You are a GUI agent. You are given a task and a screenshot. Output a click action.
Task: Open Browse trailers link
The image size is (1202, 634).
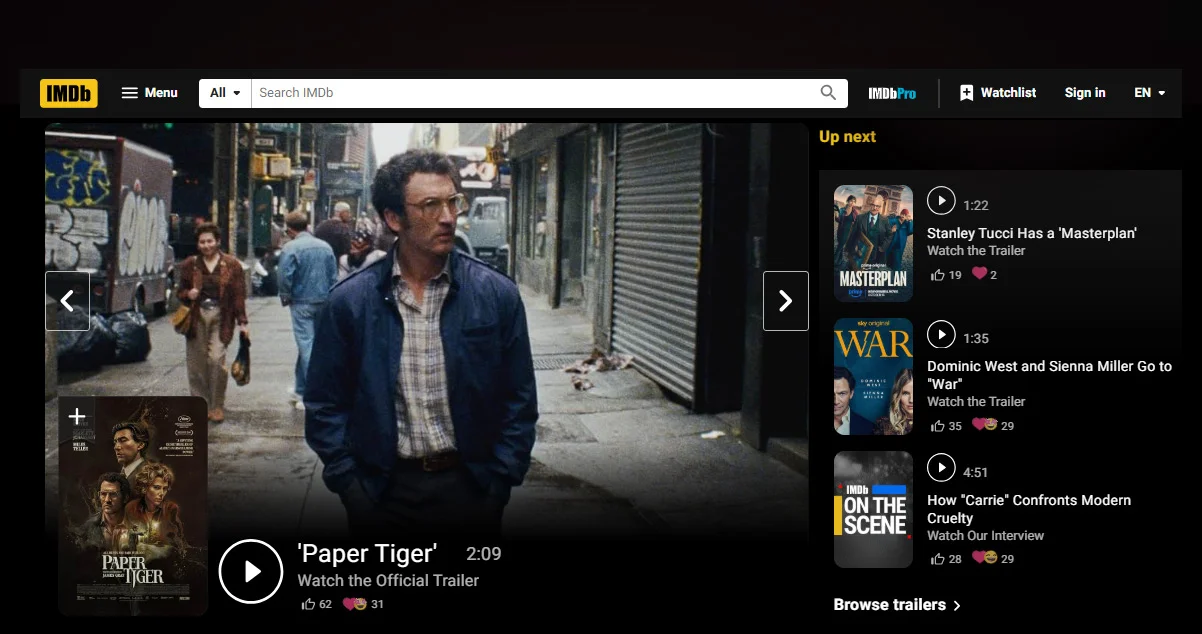tap(897, 605)
